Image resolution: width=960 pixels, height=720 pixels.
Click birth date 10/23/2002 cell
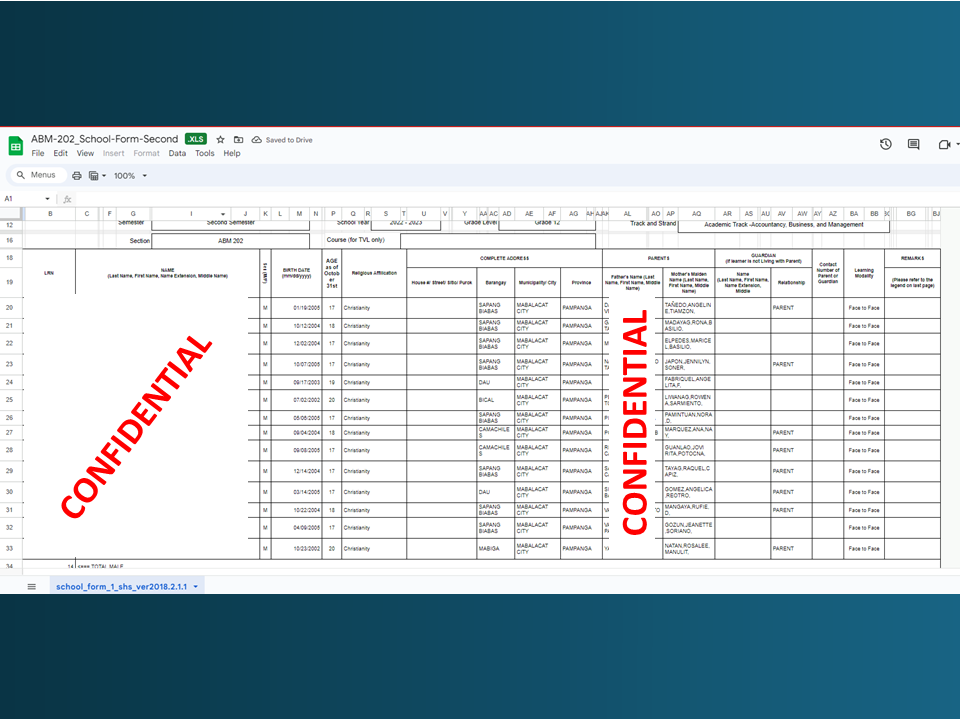(296, 549)
